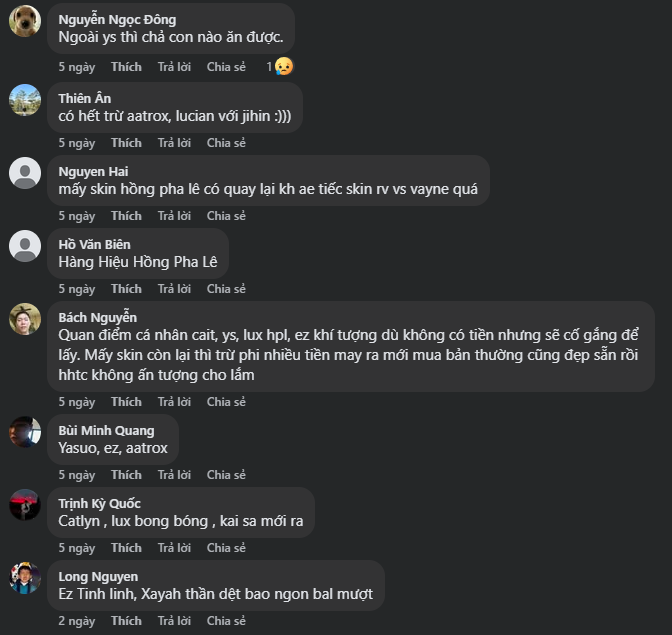Click the '5 ngày' timestamp on Nguyễn Ngọc Đông's comment
This screenshot has height=635, width=672.
tap(76, 67)
